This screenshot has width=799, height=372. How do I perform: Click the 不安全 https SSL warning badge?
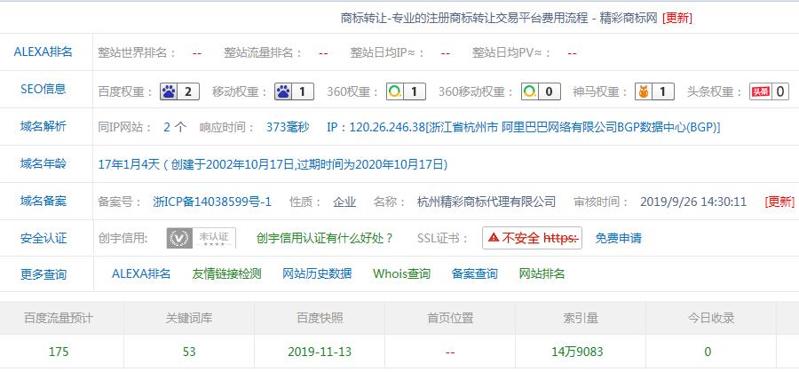point(532,238)
